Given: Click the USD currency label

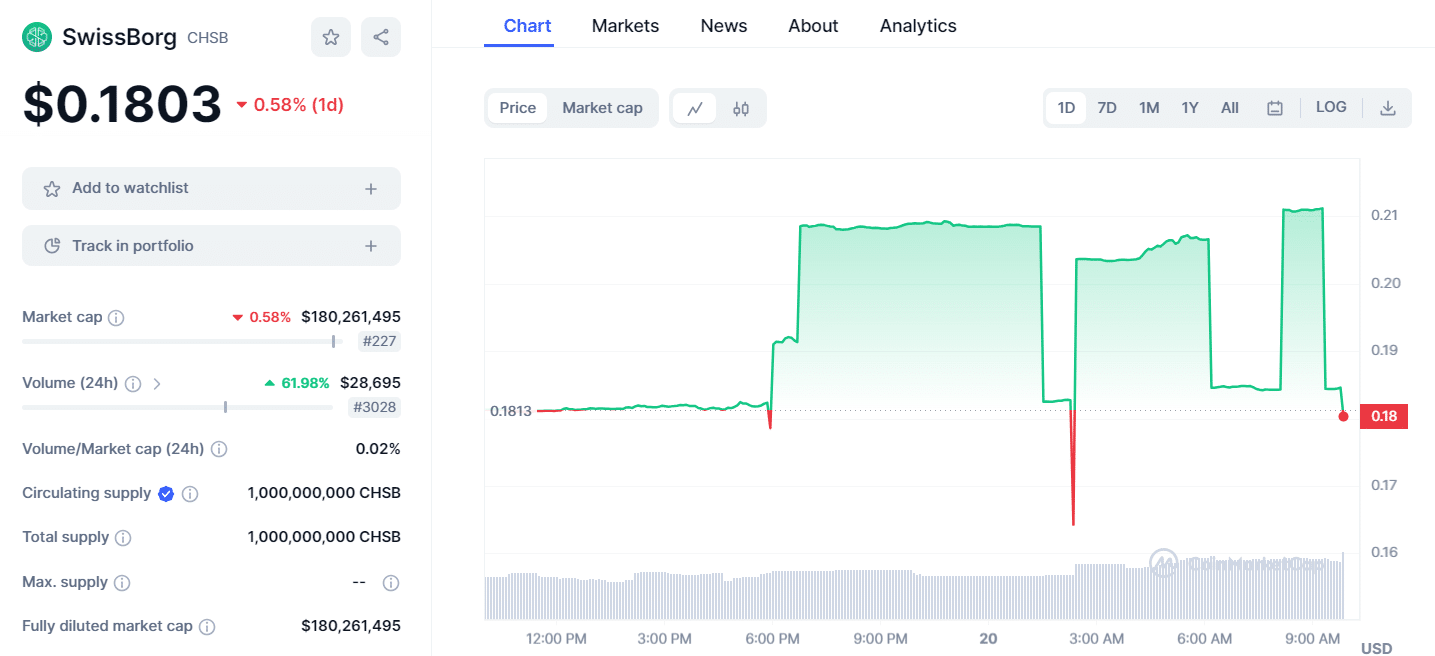Looking at the screenshot, I should click(1376, 648).
